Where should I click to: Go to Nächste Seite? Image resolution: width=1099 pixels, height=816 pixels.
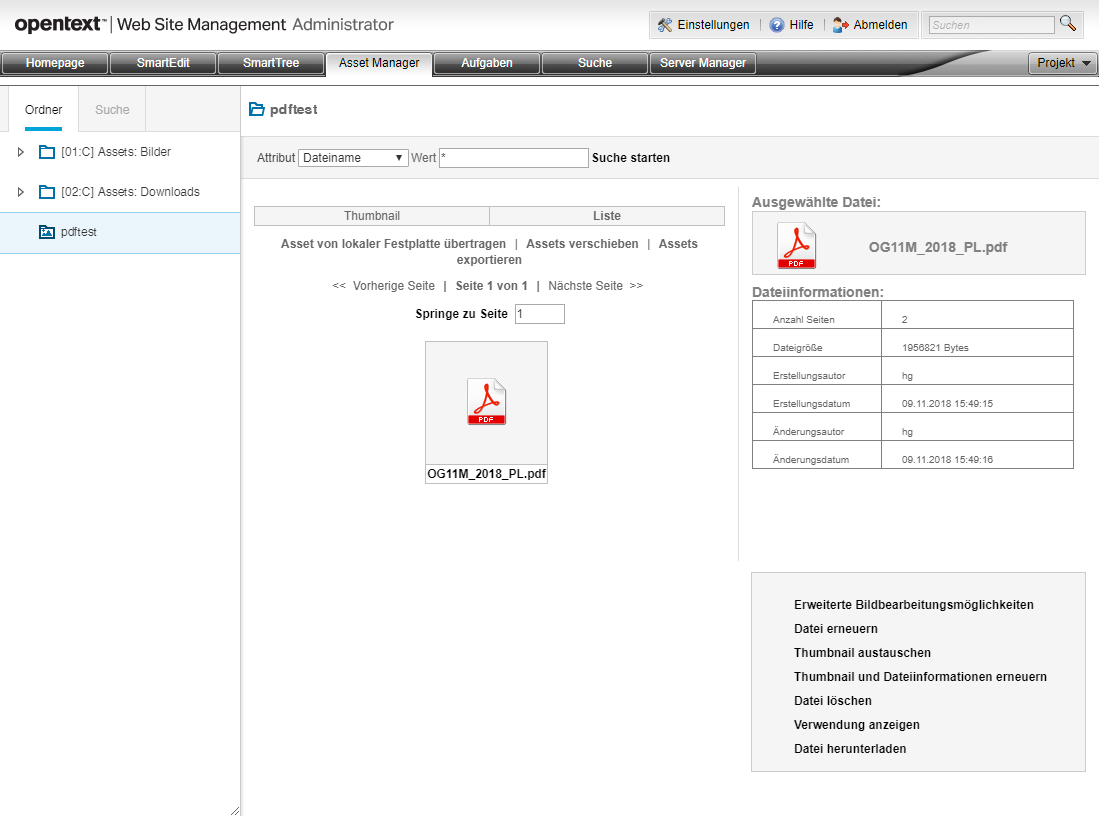(x=585, y=286)
